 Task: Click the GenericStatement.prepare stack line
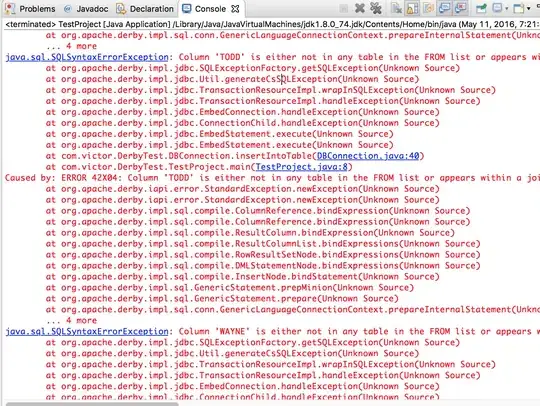click(x=222, y=299)
